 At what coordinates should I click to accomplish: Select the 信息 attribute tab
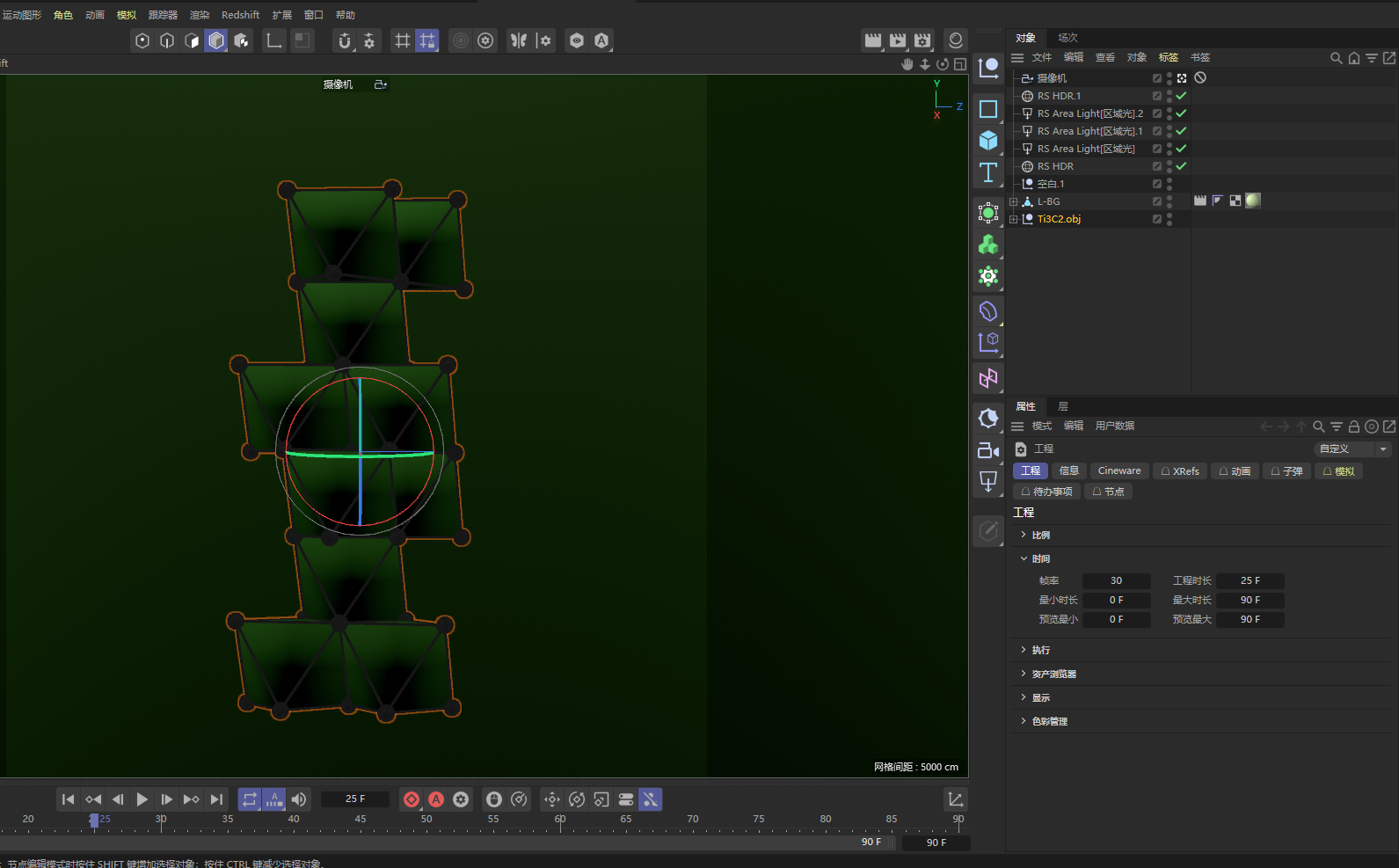pyautogui.click(x=1069, y=471)
